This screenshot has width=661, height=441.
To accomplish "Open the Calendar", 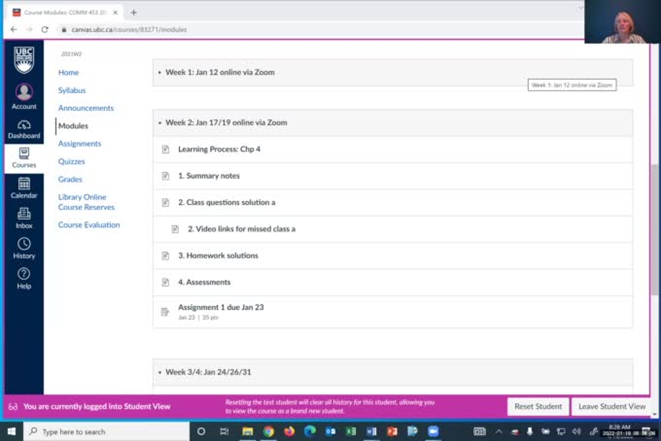I will (24, 188).
